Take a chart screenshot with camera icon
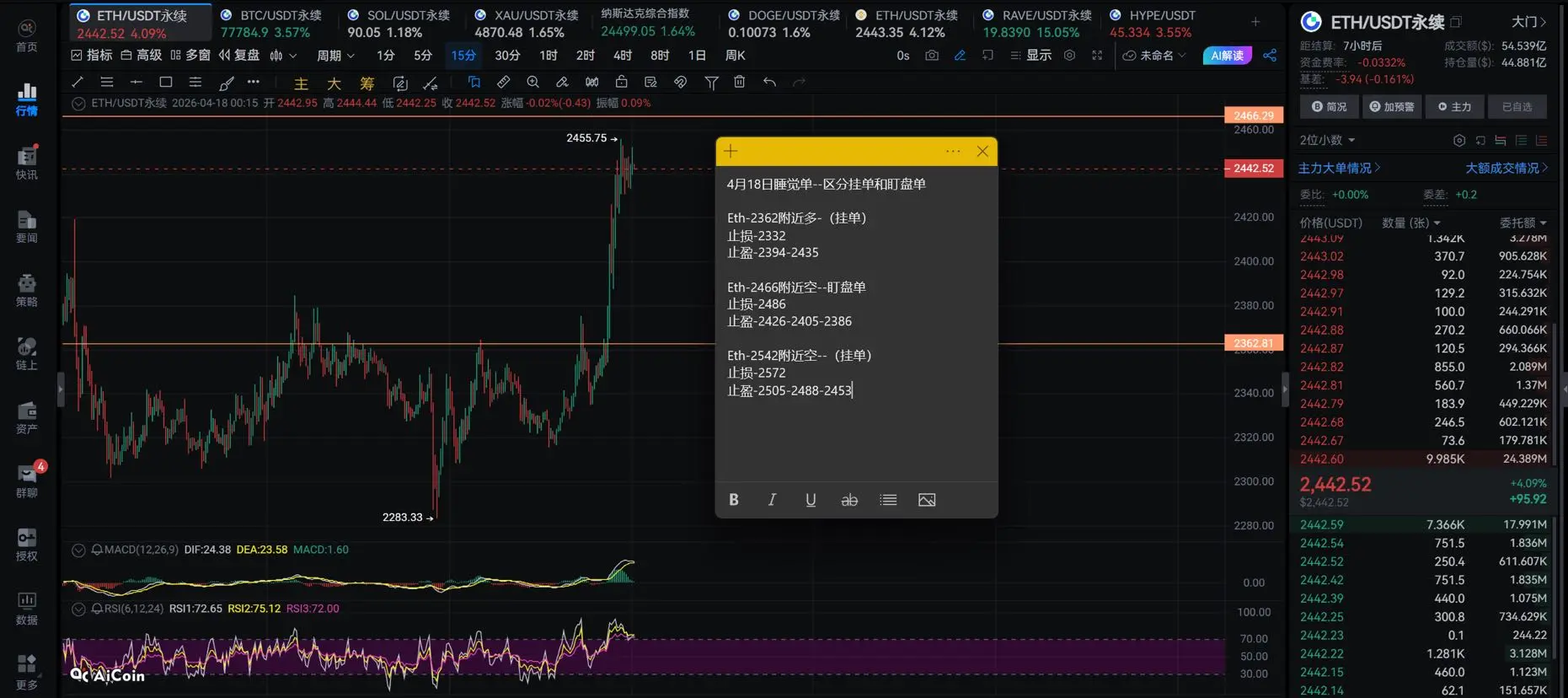This screenshot has height=698, width=1568. (x=931, y=56)
